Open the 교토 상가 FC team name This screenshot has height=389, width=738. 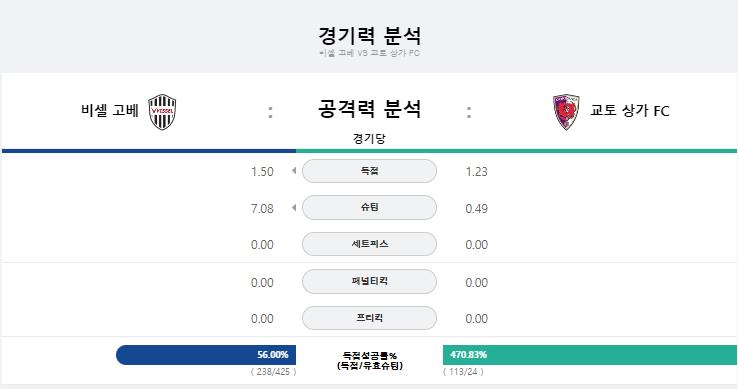coord(630,111)
